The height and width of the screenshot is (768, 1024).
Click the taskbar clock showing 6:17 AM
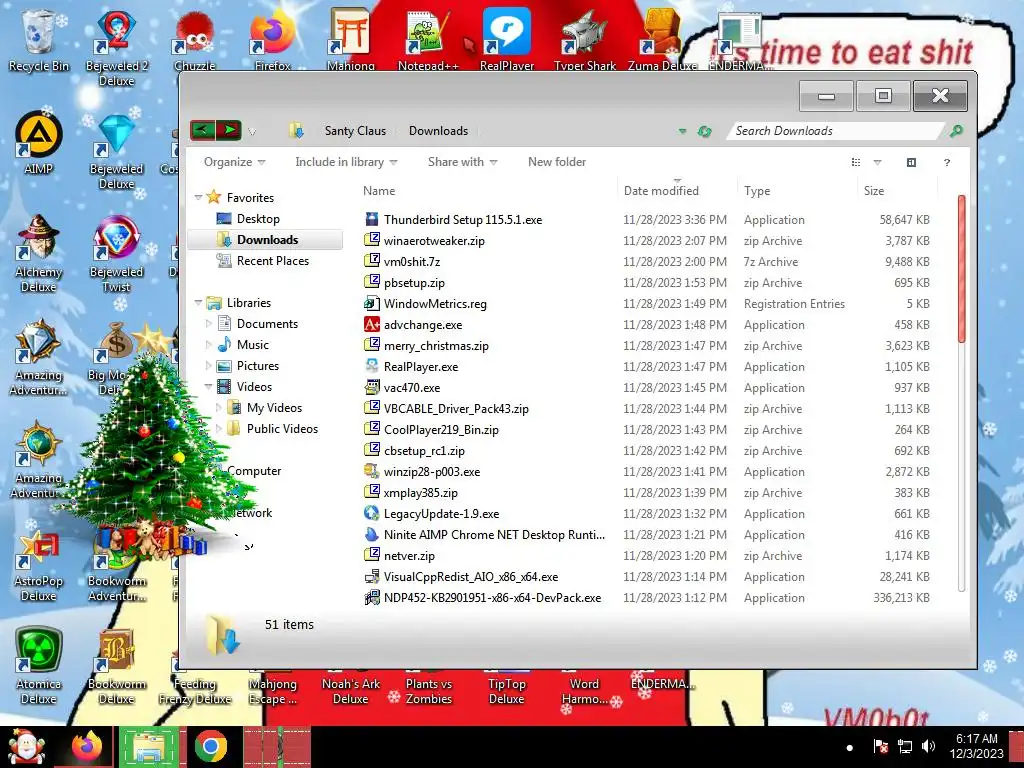[x=976, y=746]
